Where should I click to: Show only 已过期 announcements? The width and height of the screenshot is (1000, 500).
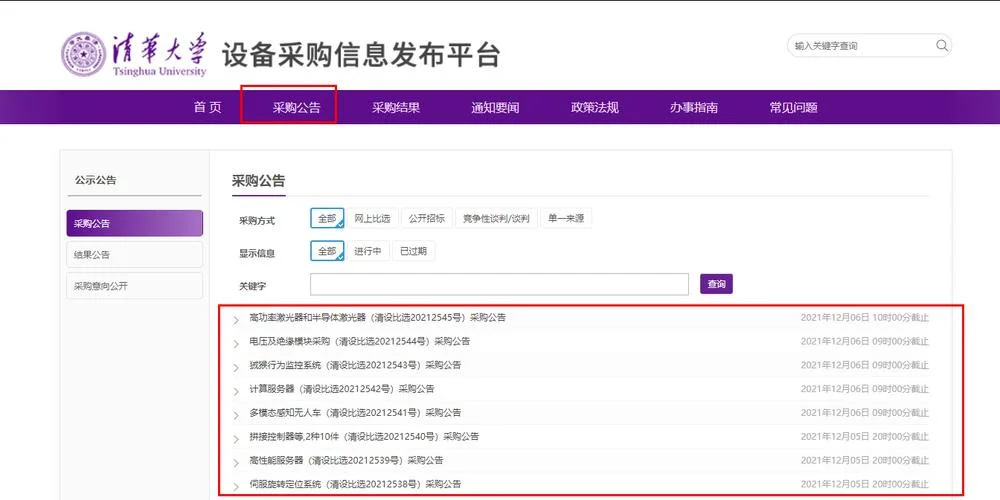pyautogui.click(x=413, y=251)
